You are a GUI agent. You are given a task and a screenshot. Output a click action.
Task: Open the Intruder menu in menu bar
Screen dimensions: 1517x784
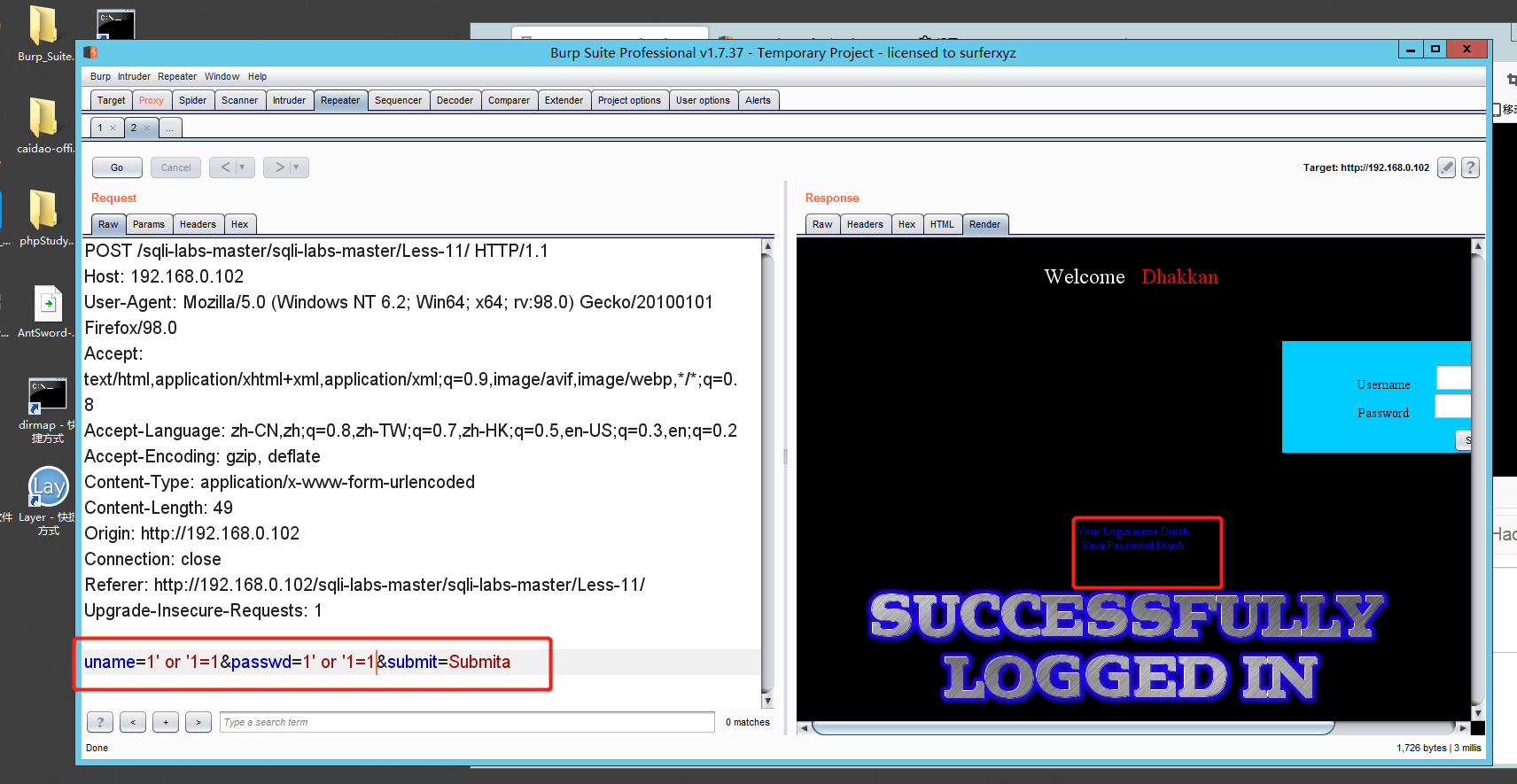[134, 77]
